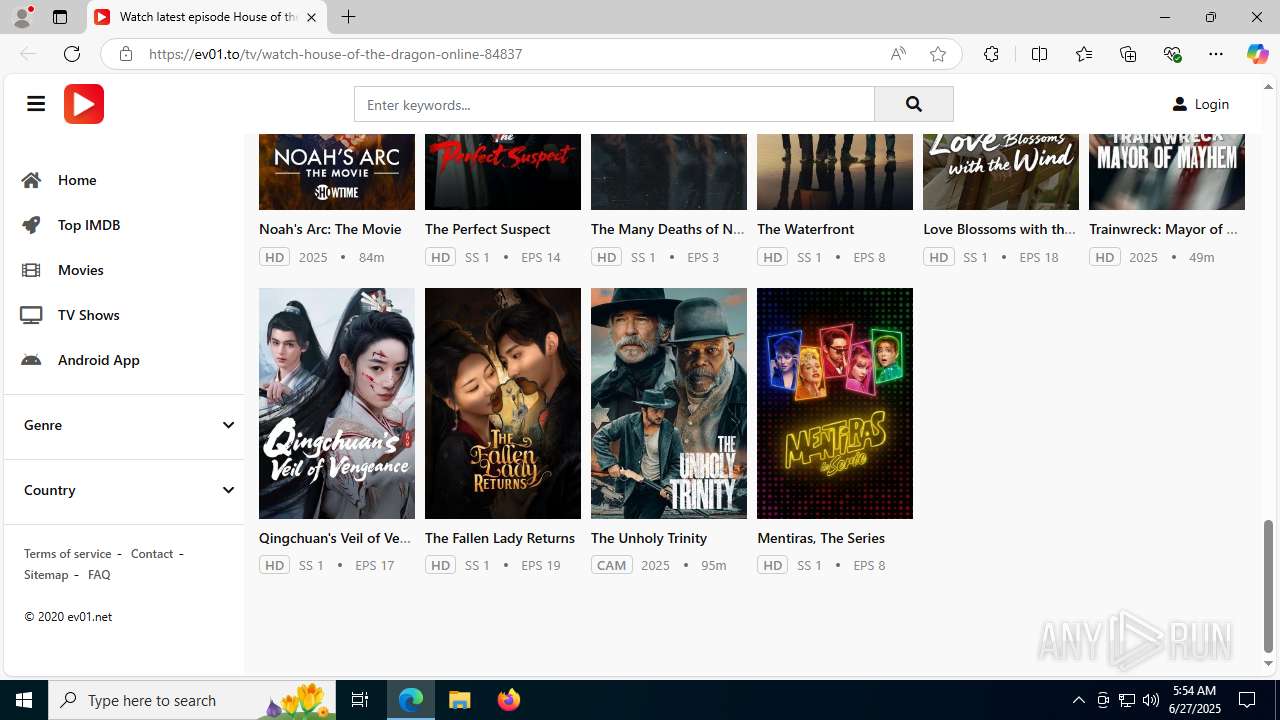Go to Android App in sidebar
The height and width of the screenshot is (720, 1280).
[98, 360]
